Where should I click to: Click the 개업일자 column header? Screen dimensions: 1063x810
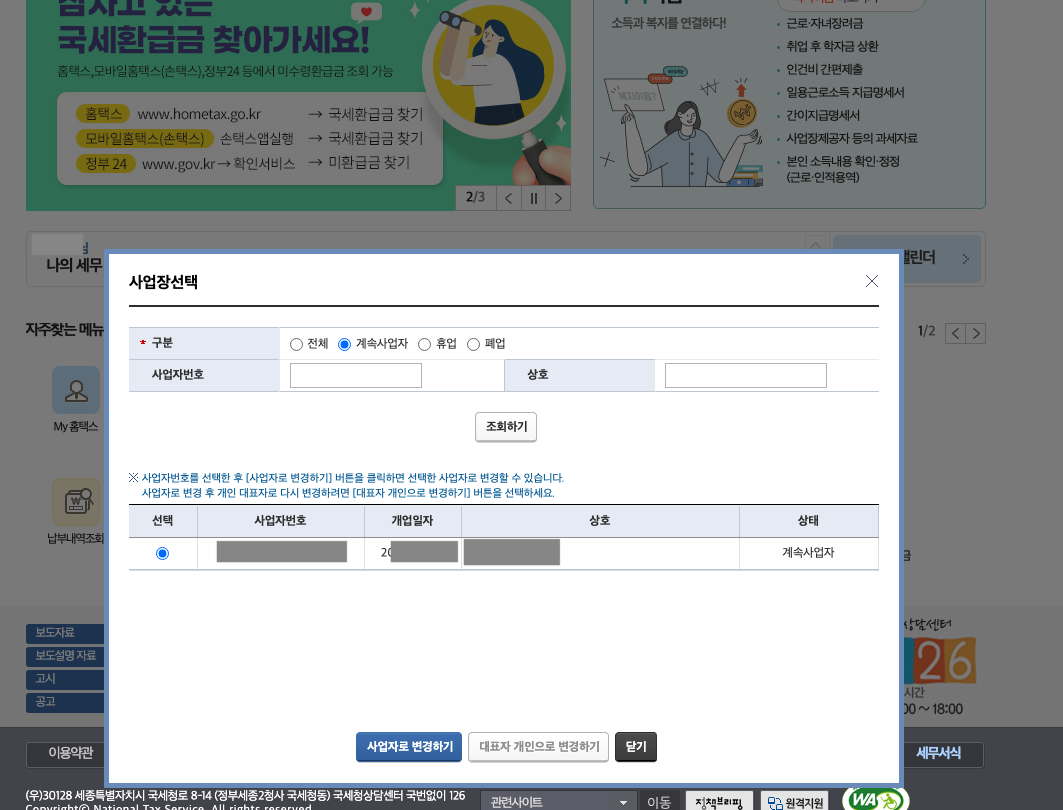[x=412, y=521]
